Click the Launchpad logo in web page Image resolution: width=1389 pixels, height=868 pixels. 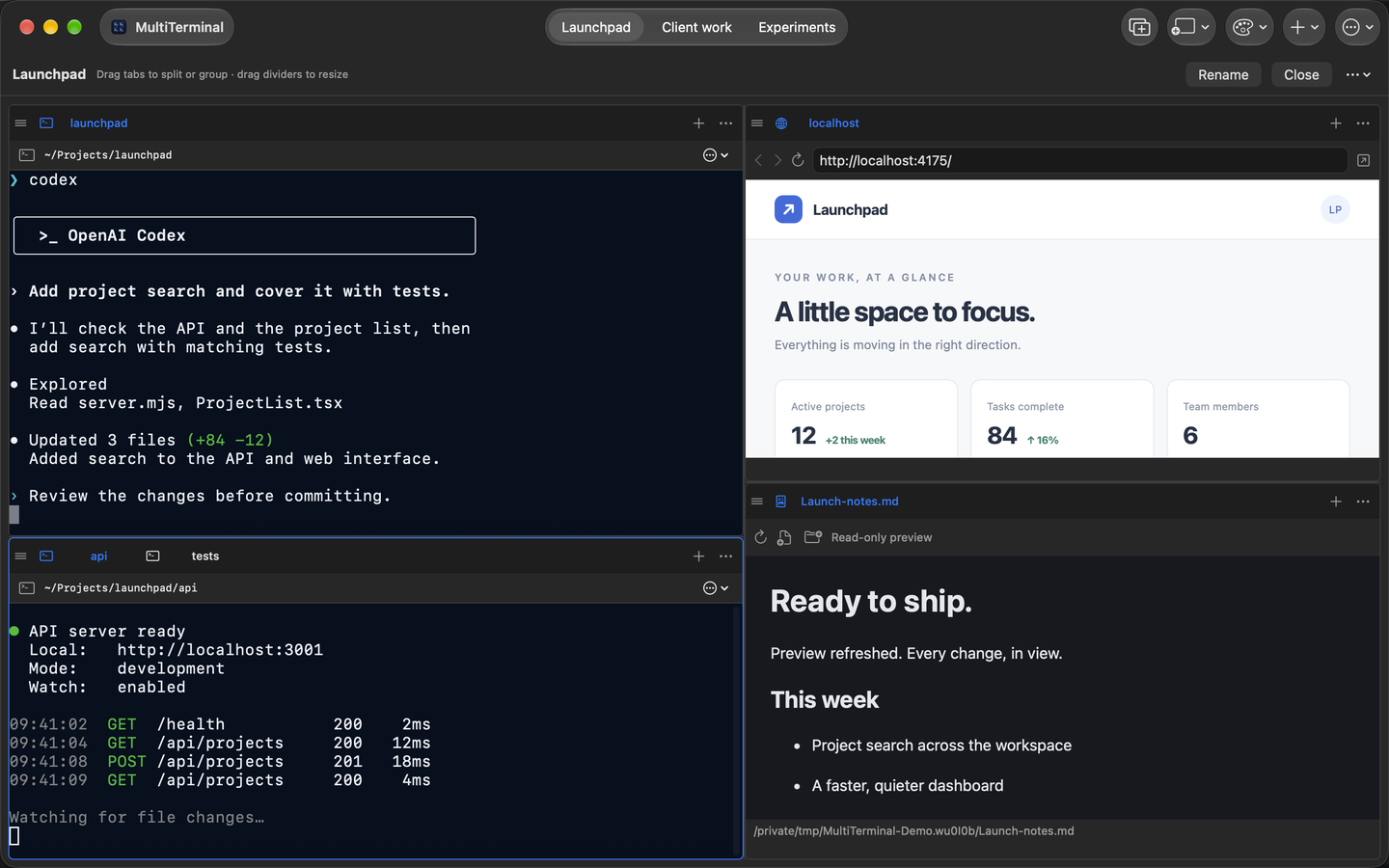[788, 209]
